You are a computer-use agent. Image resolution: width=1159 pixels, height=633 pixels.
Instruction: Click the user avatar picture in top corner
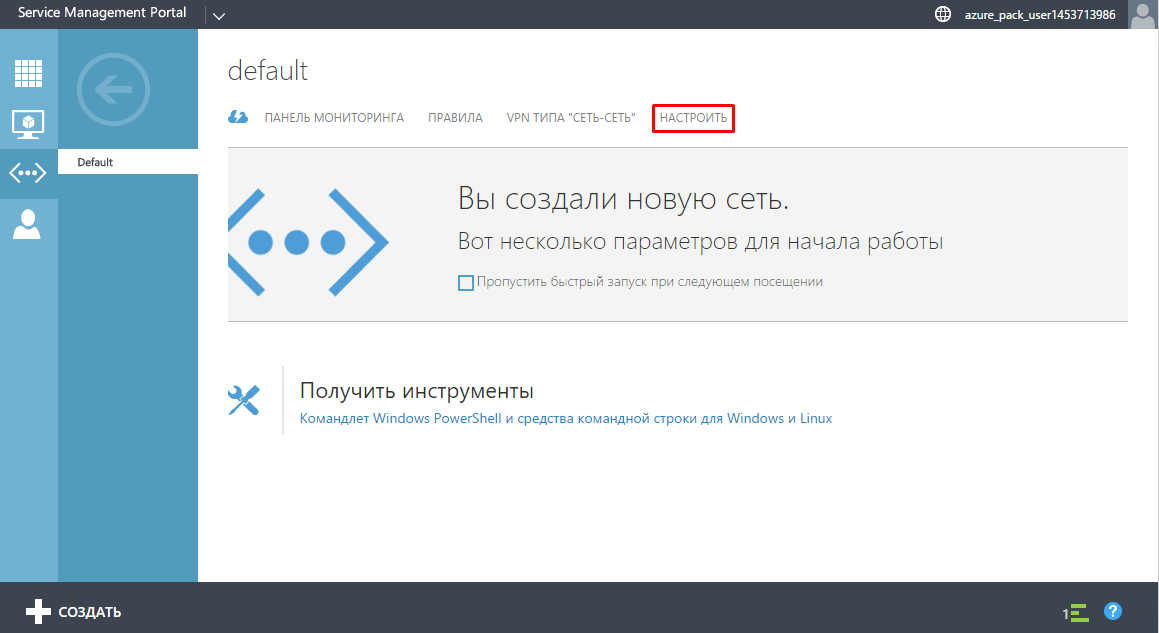(x=1143, y=14)
